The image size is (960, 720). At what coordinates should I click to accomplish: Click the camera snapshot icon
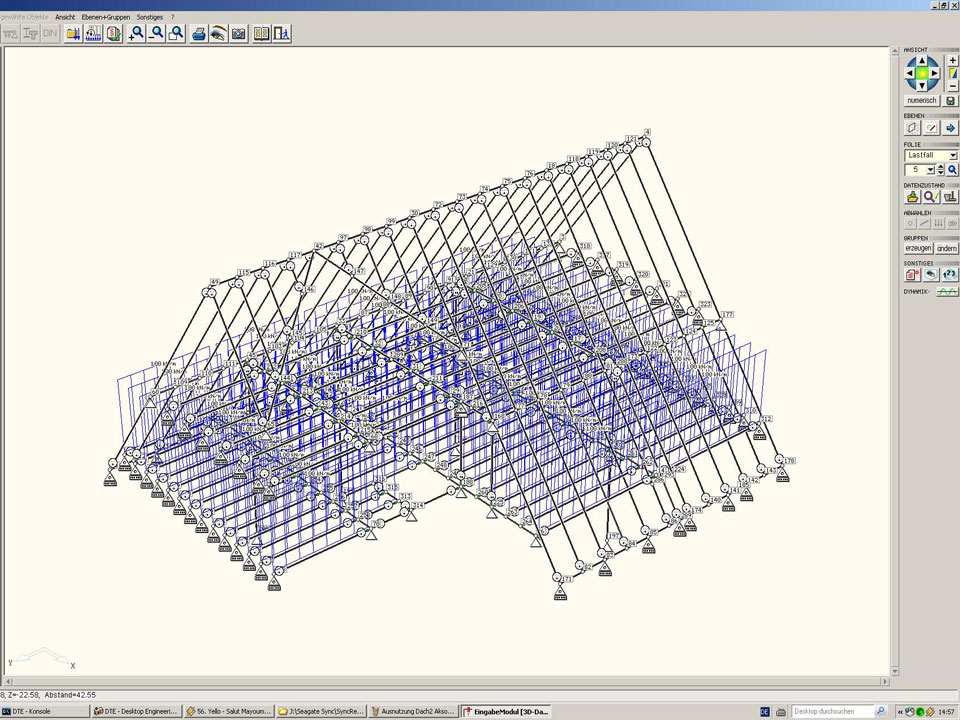coord(239,33)
